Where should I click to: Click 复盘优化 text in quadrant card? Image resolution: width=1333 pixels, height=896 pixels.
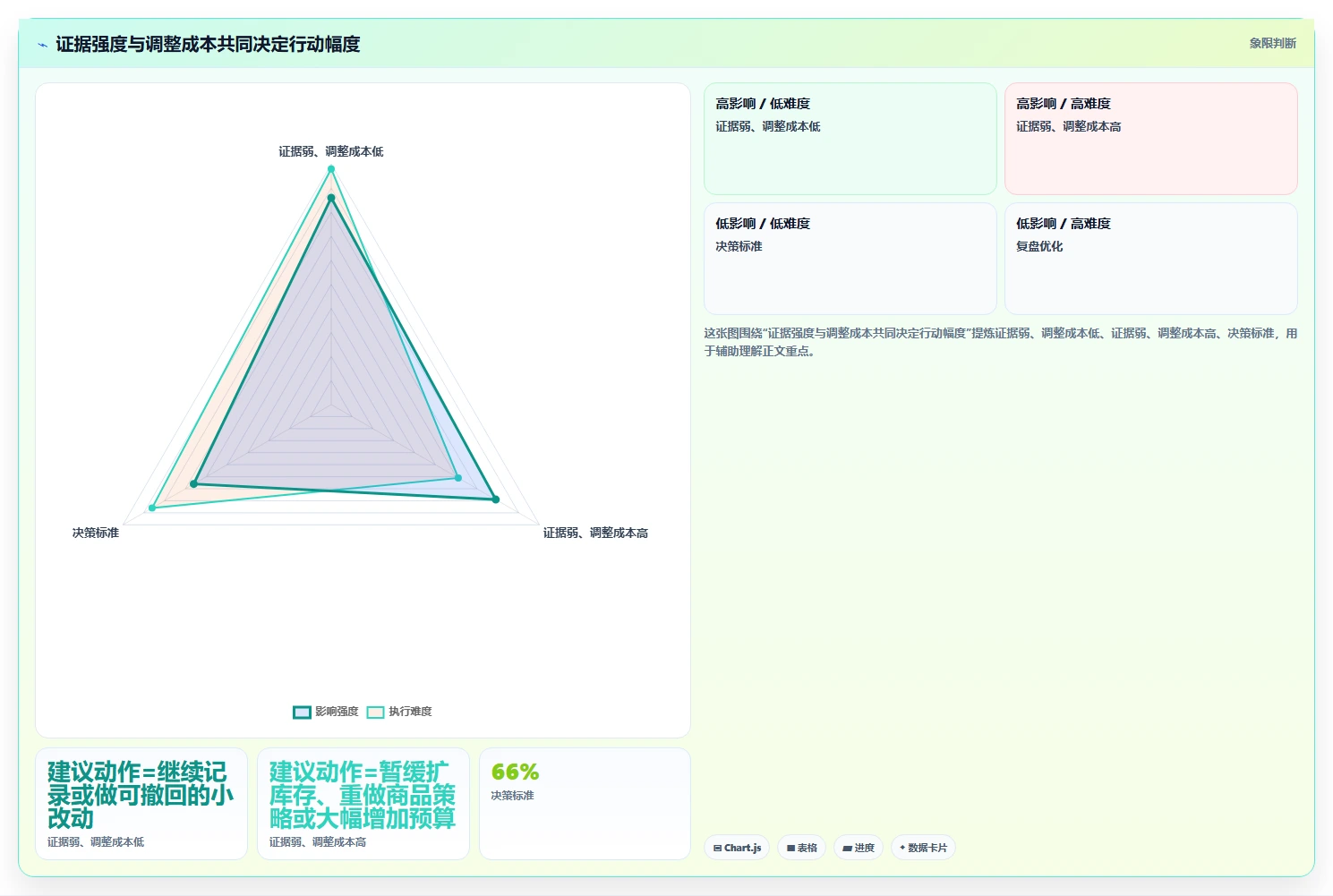pyautogui.click(x=1039, y=246)
